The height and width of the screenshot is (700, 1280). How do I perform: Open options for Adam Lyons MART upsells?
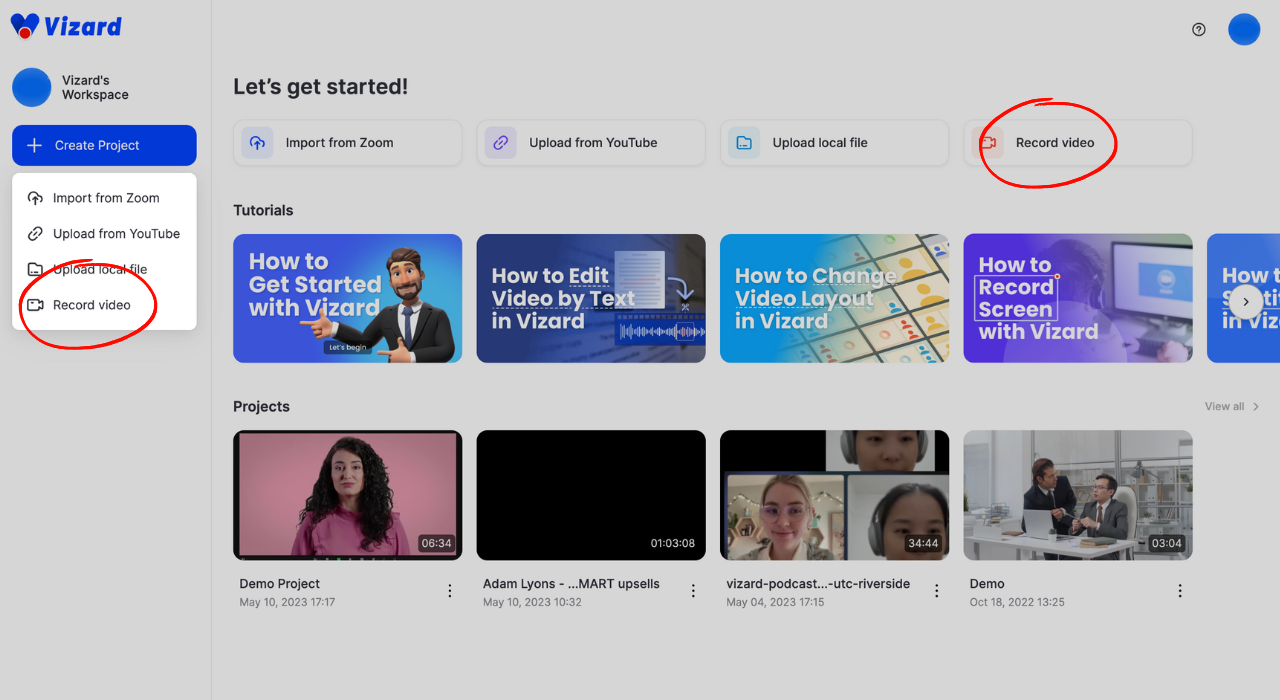click(x=693, y=591)
